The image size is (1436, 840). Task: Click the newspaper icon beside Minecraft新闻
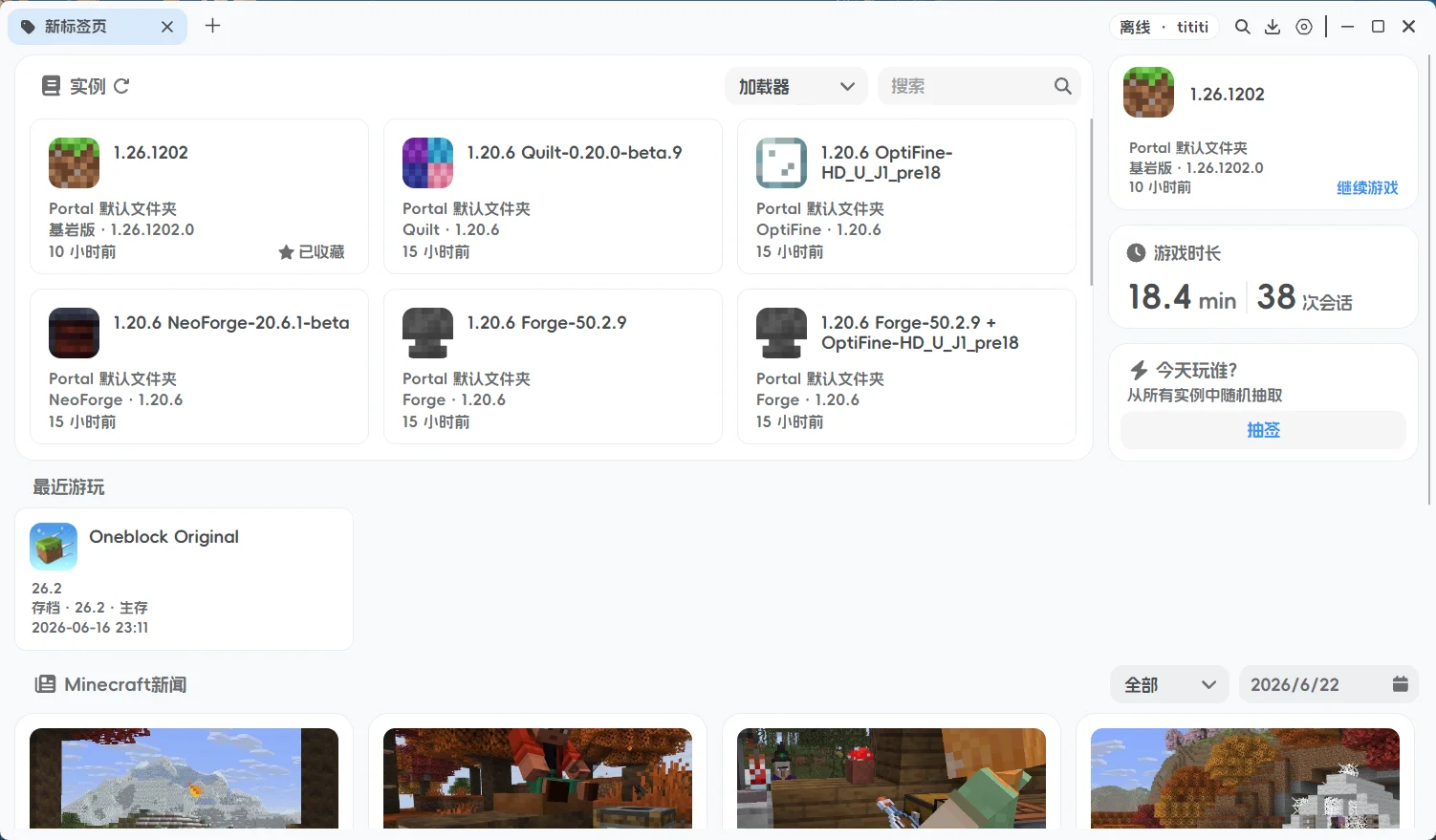pos(45,684)
